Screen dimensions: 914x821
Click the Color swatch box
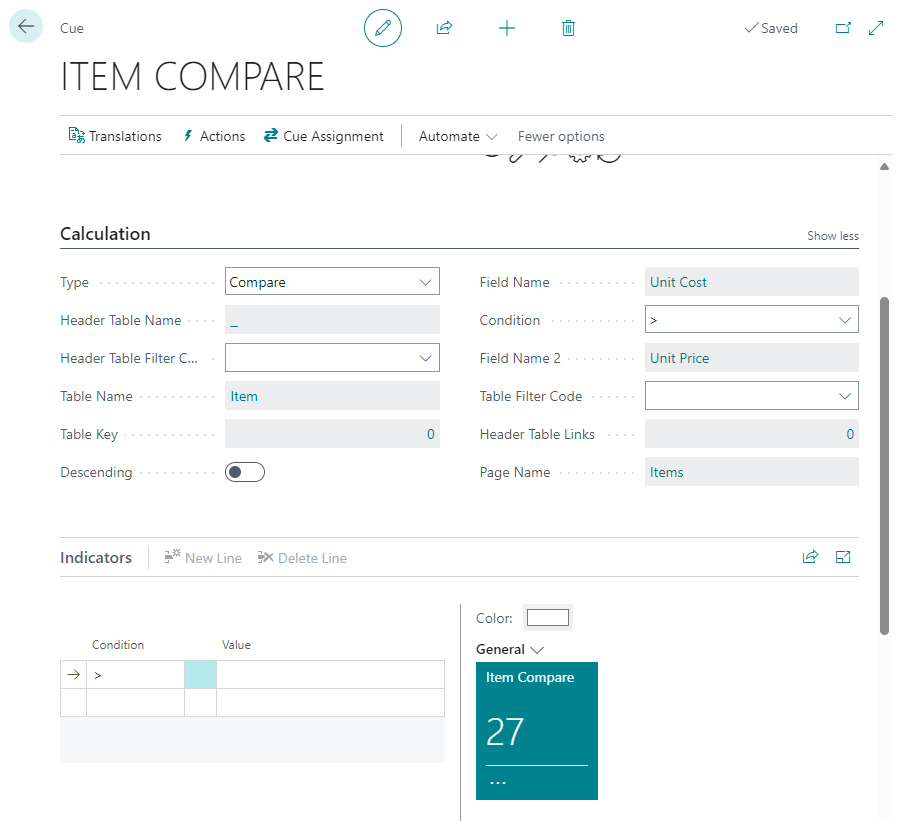click(x=547, y=618)
